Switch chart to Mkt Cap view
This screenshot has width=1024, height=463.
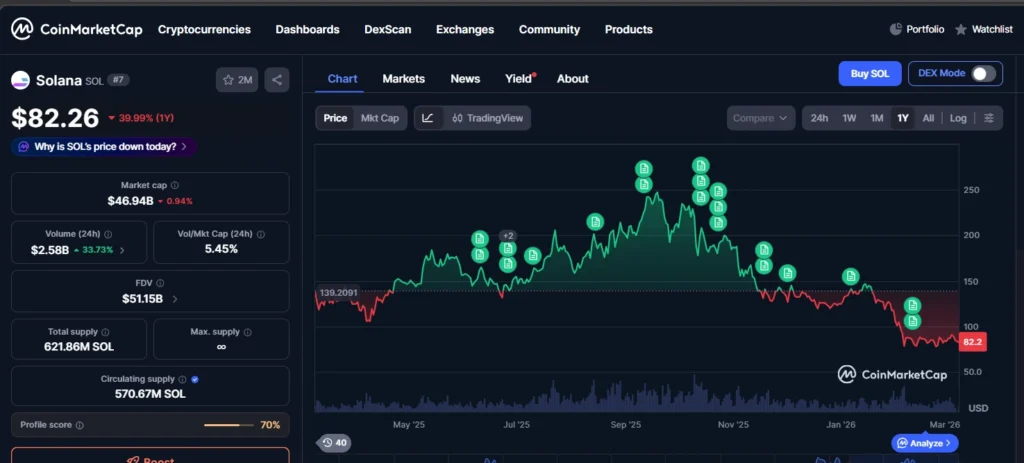379,118
